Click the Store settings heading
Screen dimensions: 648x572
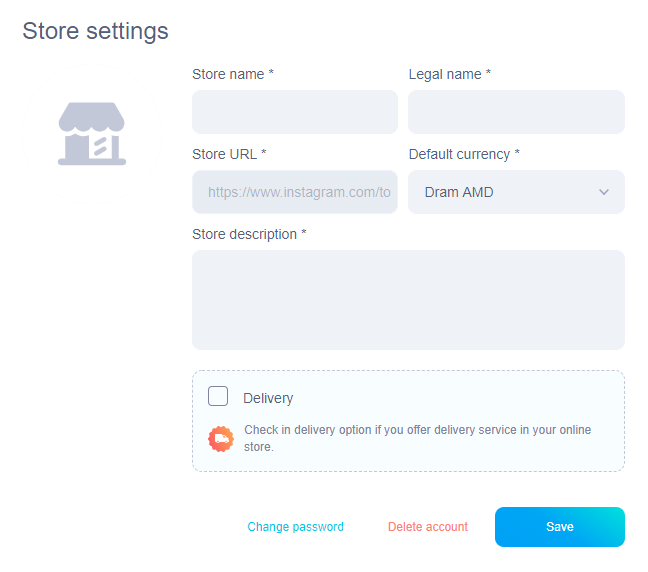tap(95, 31)
